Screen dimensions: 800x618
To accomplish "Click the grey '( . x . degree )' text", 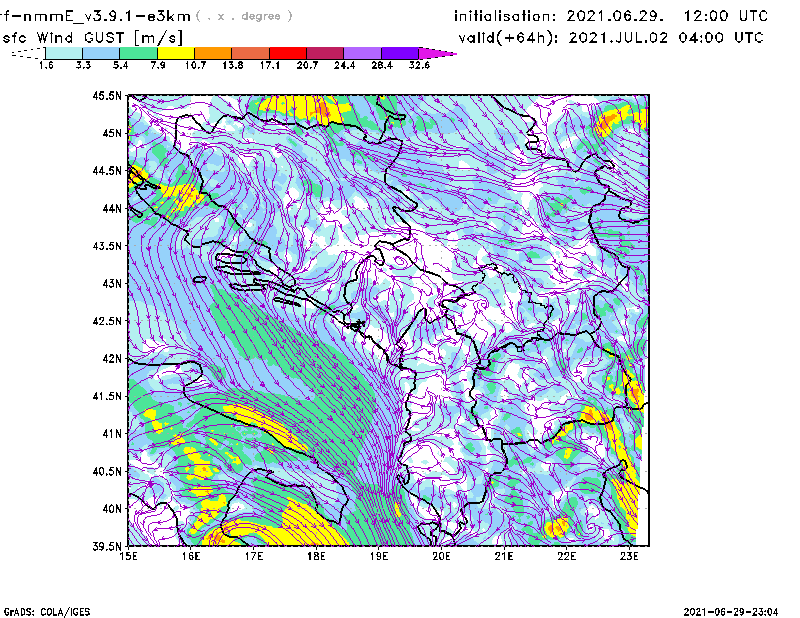I will pos(244,16).
